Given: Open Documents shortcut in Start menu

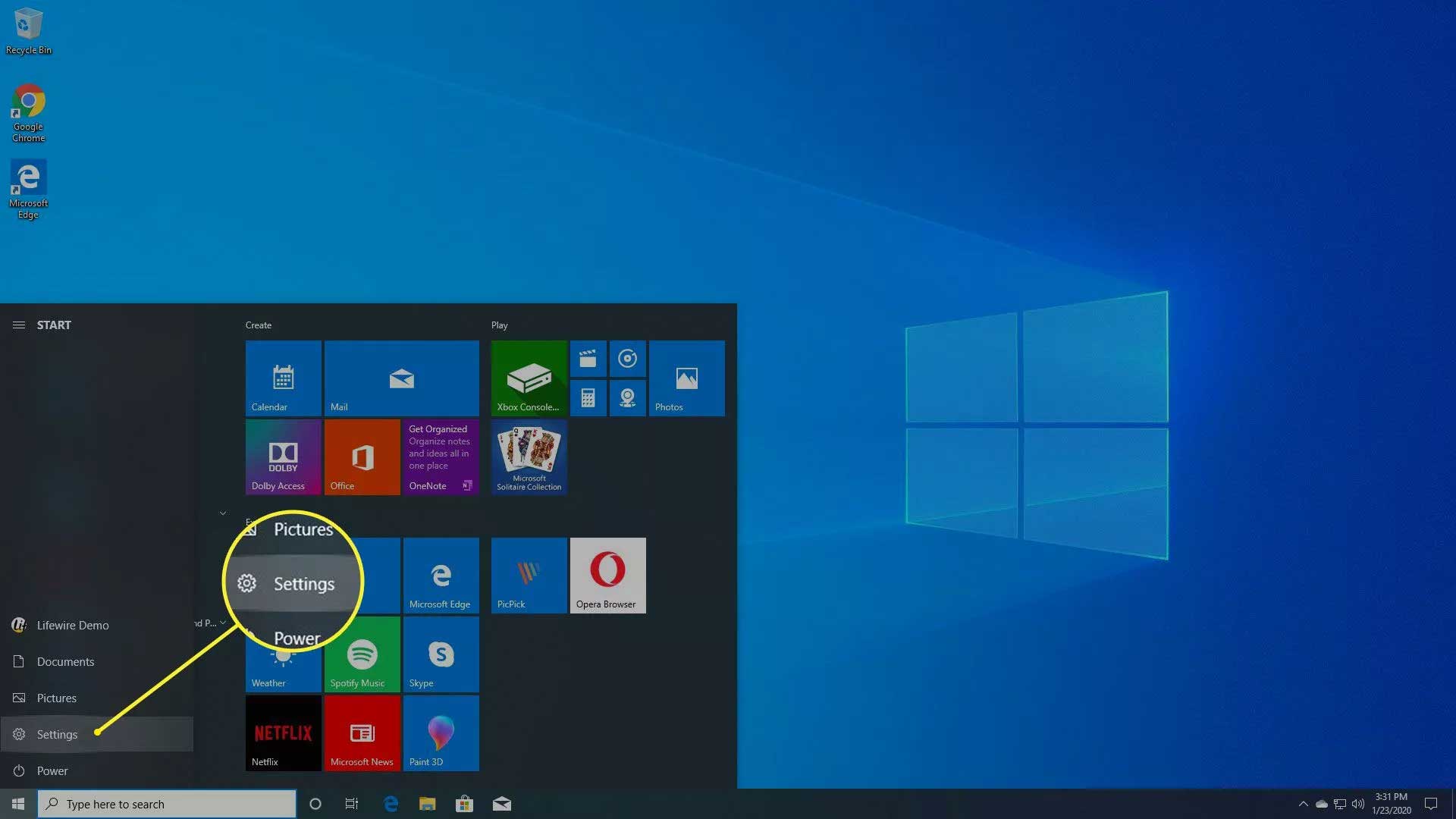Looking at the screenshot, I should click(x=65, y=661).
